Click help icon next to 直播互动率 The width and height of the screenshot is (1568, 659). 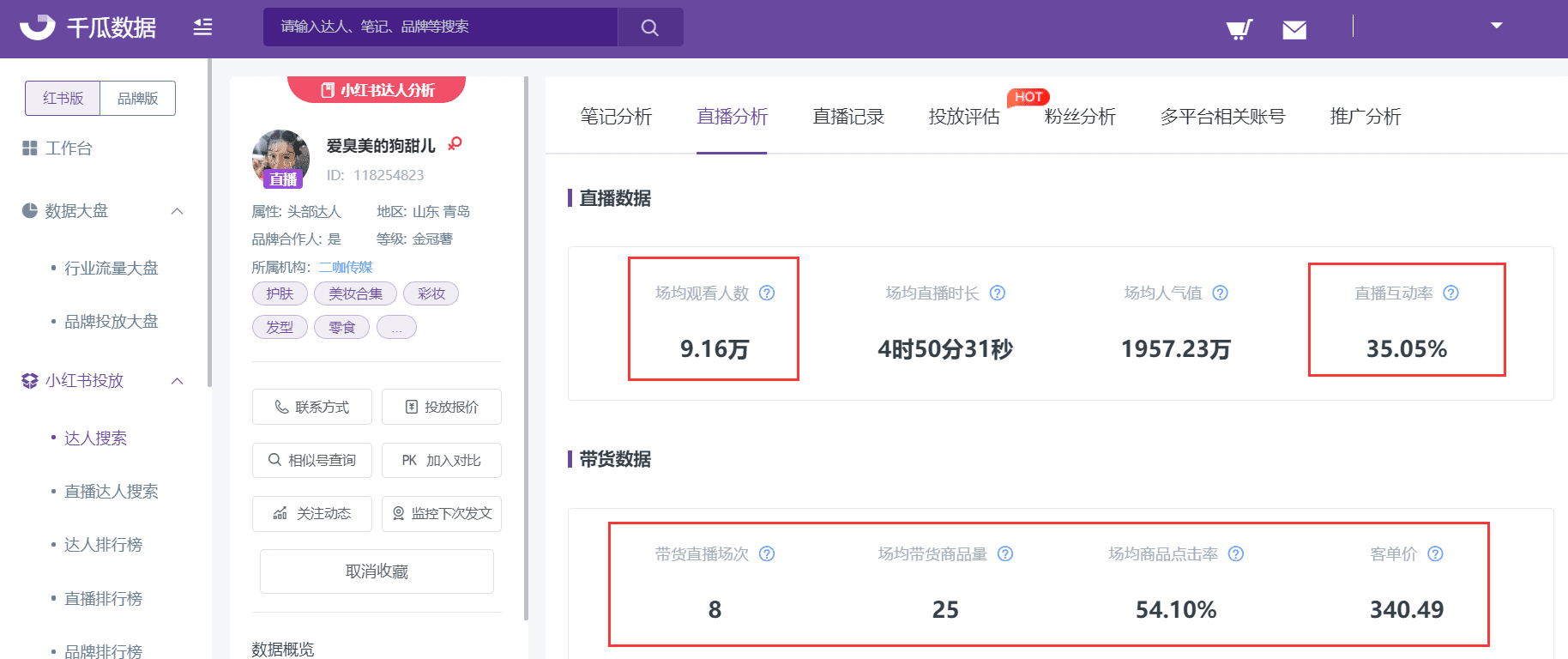(1451, 293)
